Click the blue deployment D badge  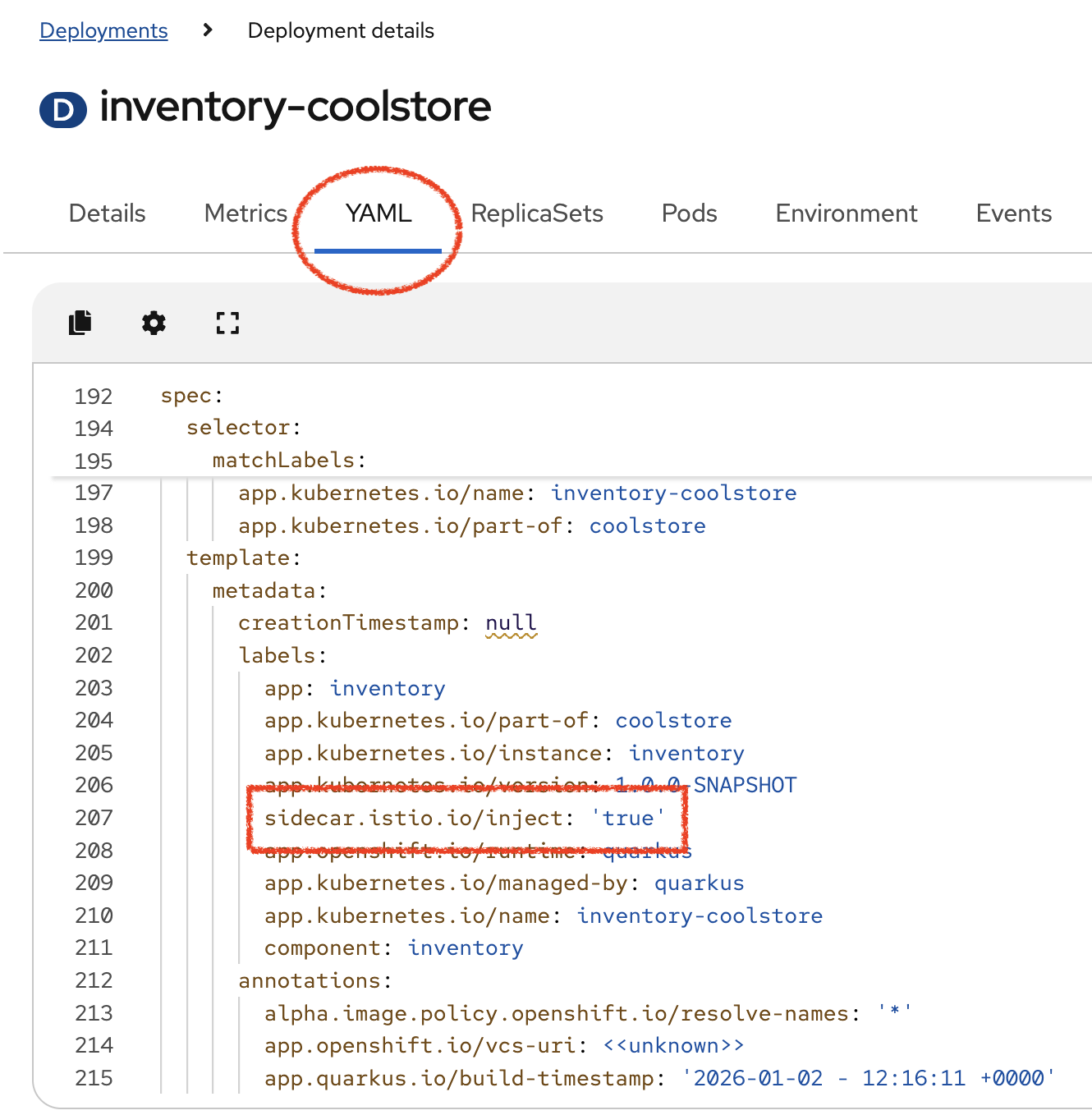(63, 108)
